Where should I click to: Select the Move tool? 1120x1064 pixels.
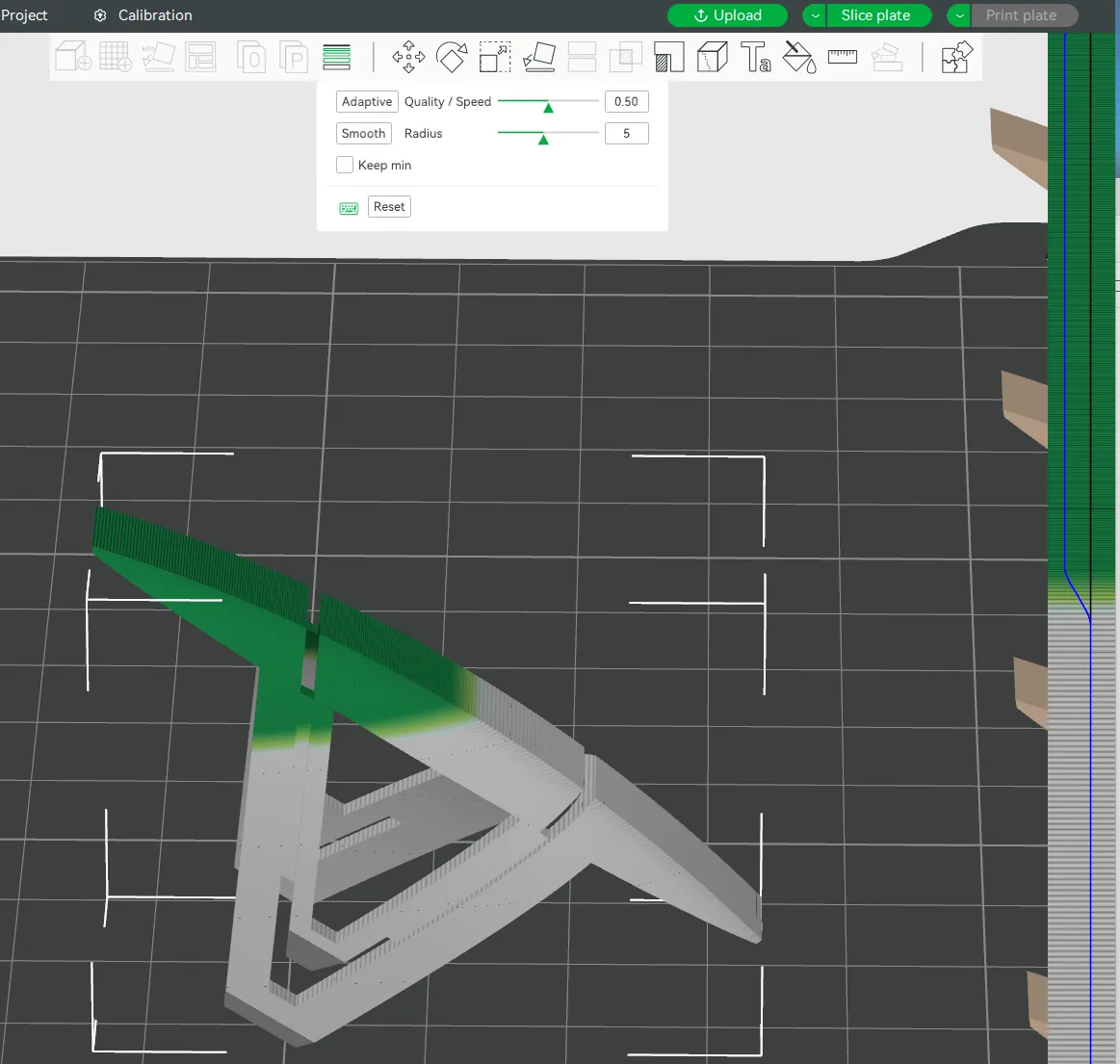click(408, 58)
